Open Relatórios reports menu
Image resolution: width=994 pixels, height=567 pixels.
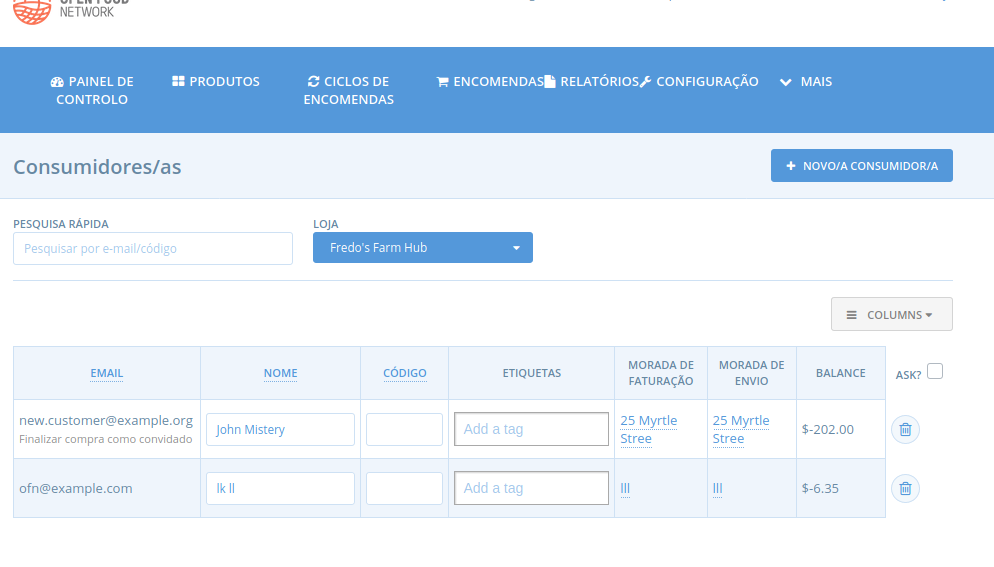pyautogui.click(x=591, y=81)
